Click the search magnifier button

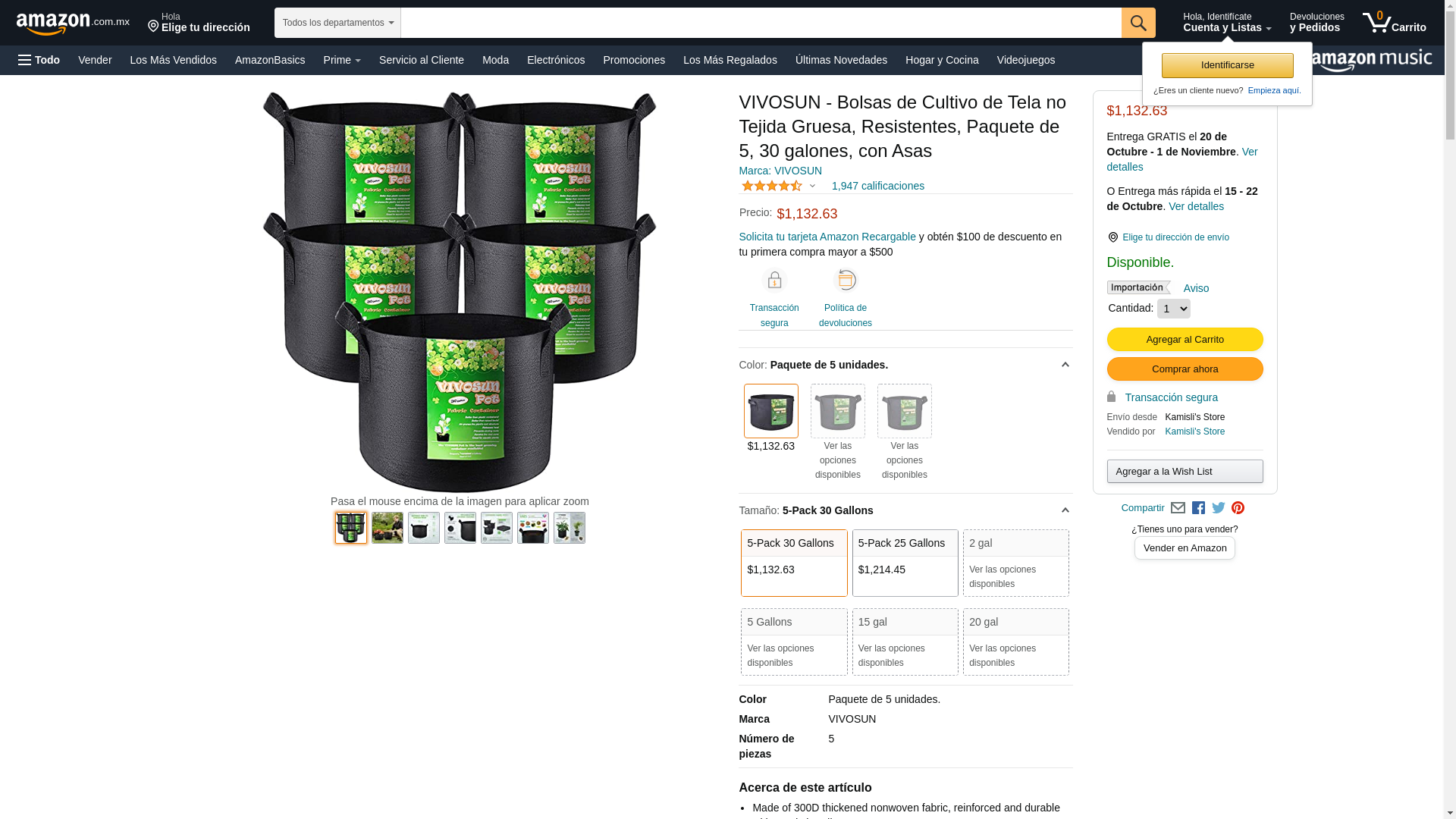pos(1137,23)
